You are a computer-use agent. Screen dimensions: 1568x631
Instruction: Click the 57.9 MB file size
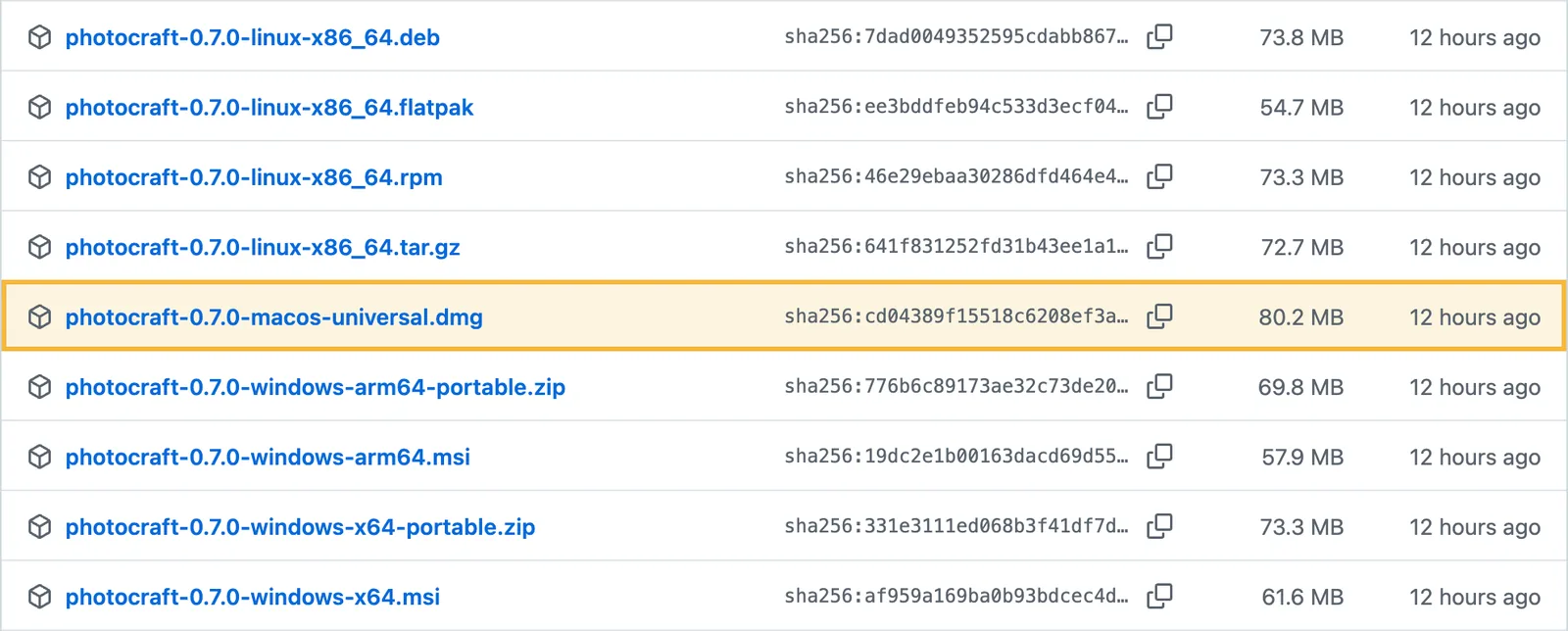click(1302, 457)
